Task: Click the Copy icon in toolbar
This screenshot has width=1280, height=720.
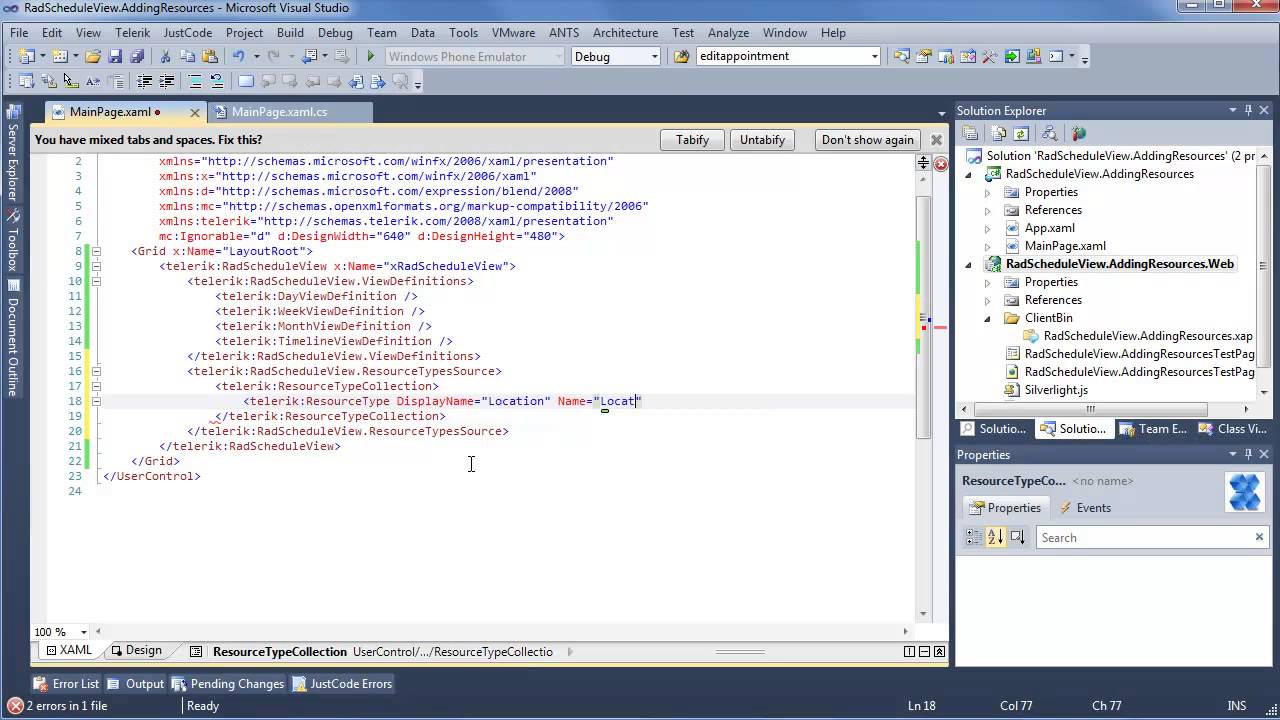Action: 187,57
